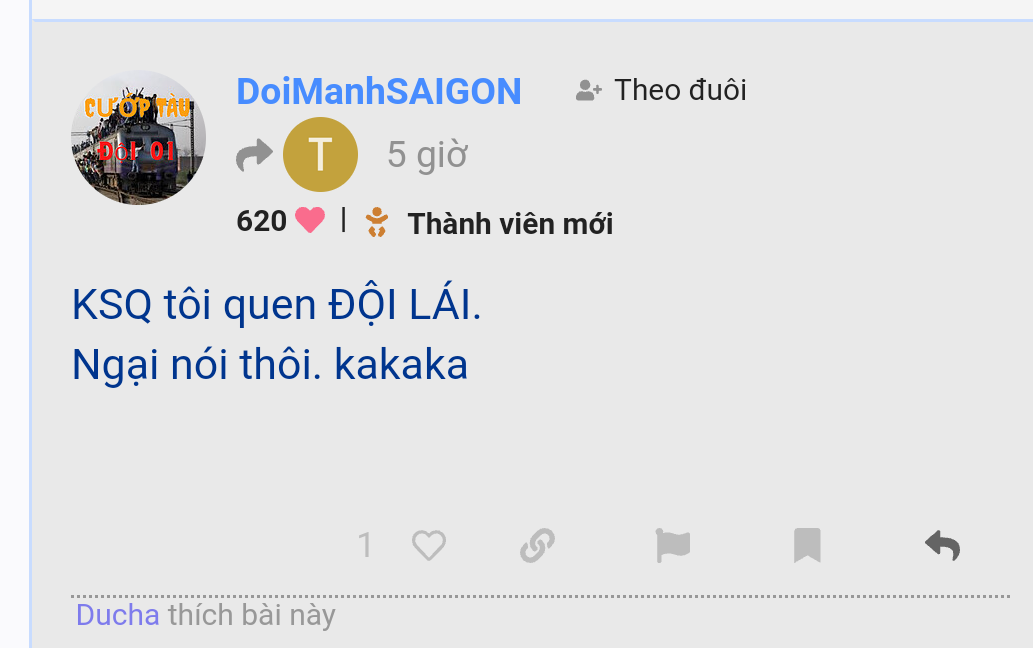This screenshot has height=648, width=1033.
Task: Click the Theo đuôi follow button
Action: (x=661, y=90)
